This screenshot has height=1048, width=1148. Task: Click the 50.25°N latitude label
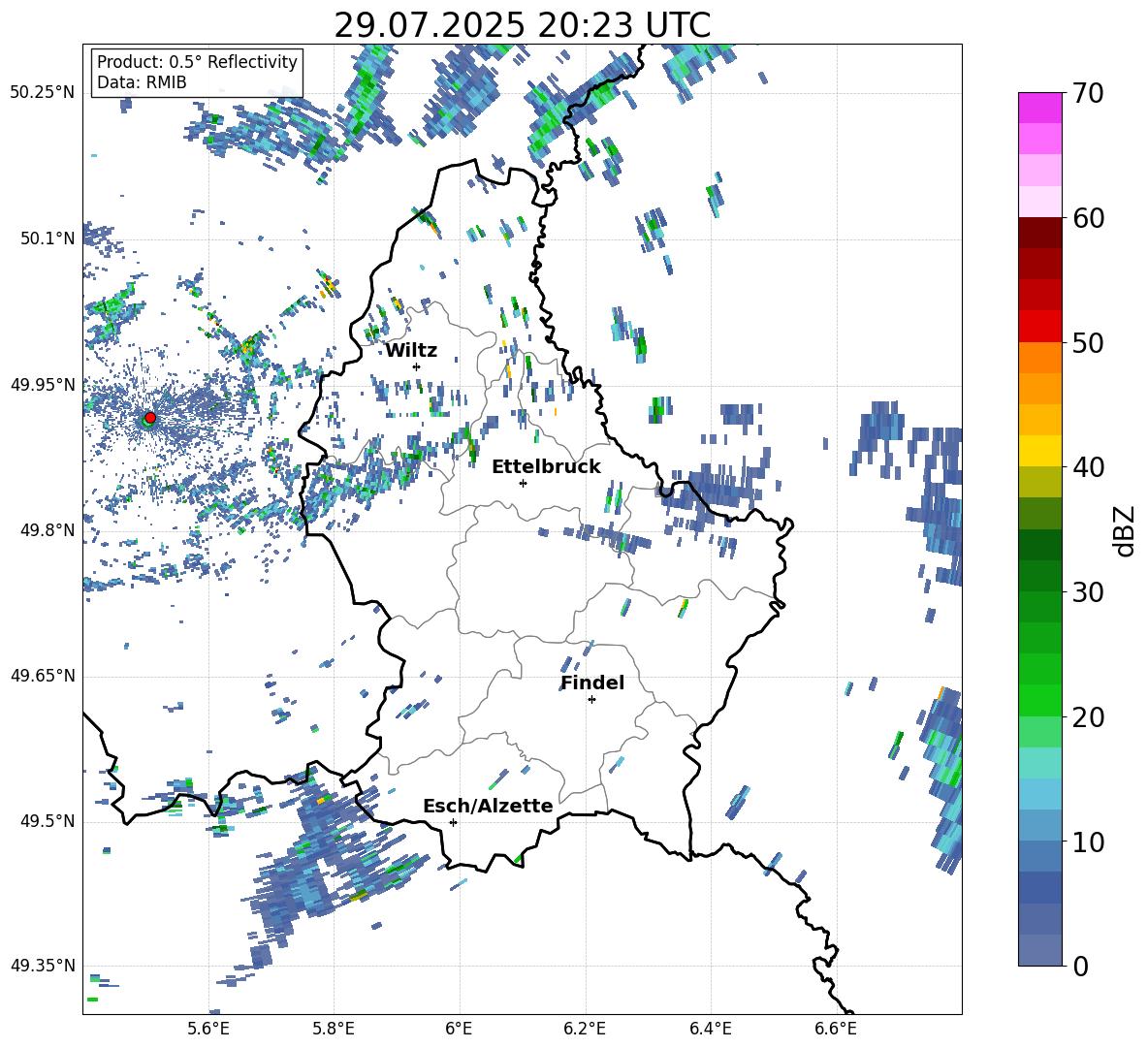[x=43, y=93]
